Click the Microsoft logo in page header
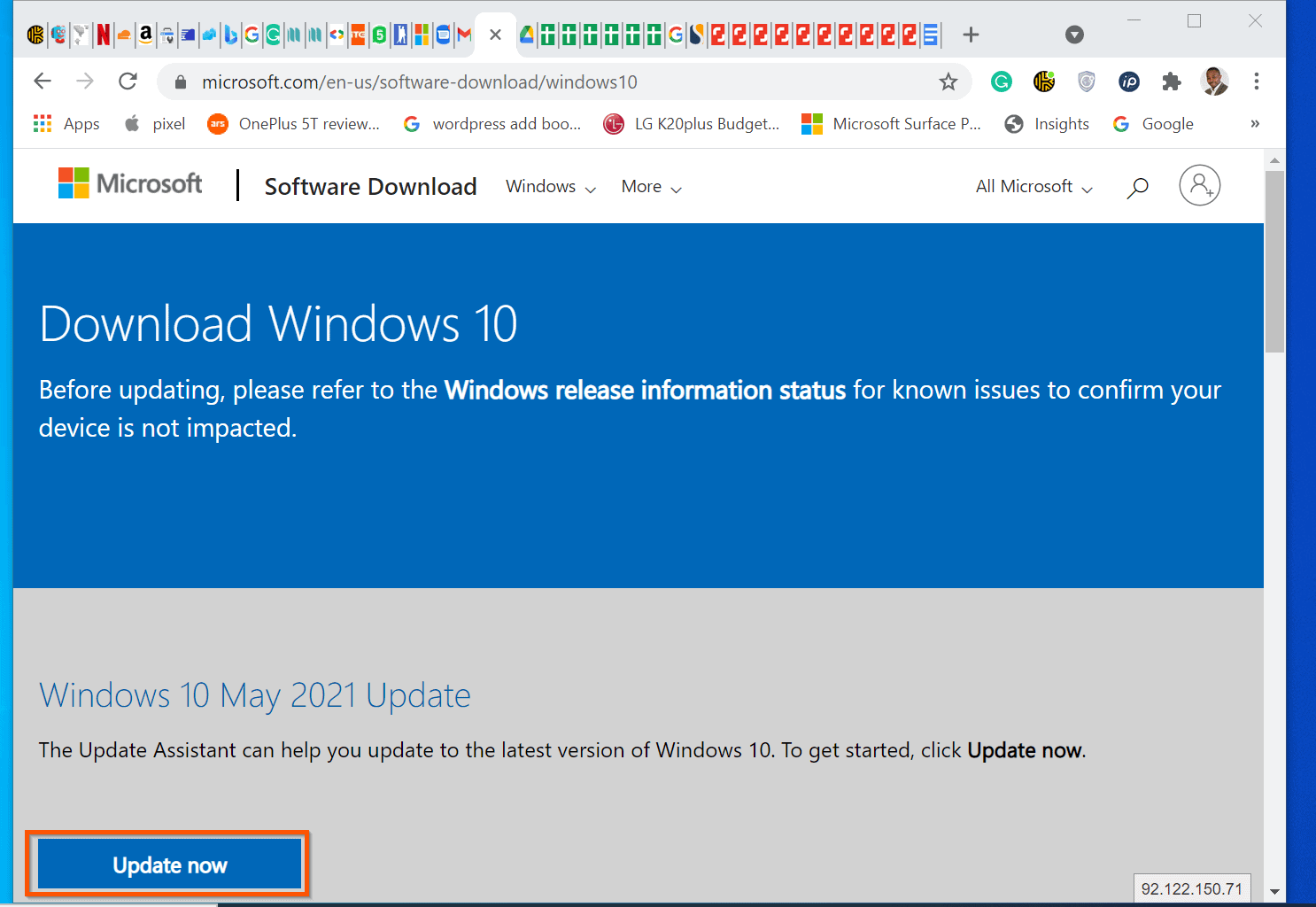This screenshot has width=1316, height=907. tap(130, 183)
